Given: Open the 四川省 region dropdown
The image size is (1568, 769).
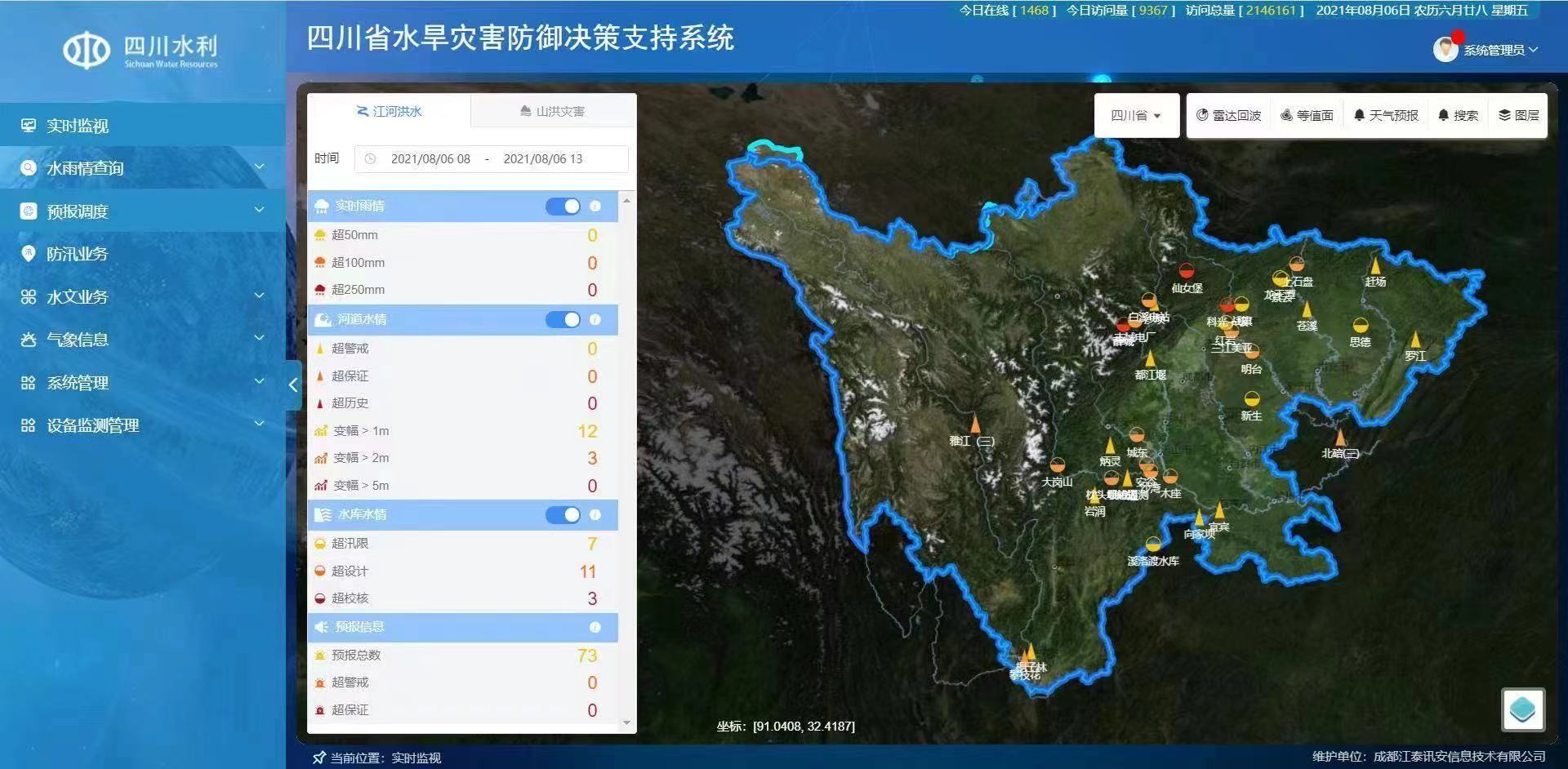Looking at the screenshot, I should click(1136, 115).
